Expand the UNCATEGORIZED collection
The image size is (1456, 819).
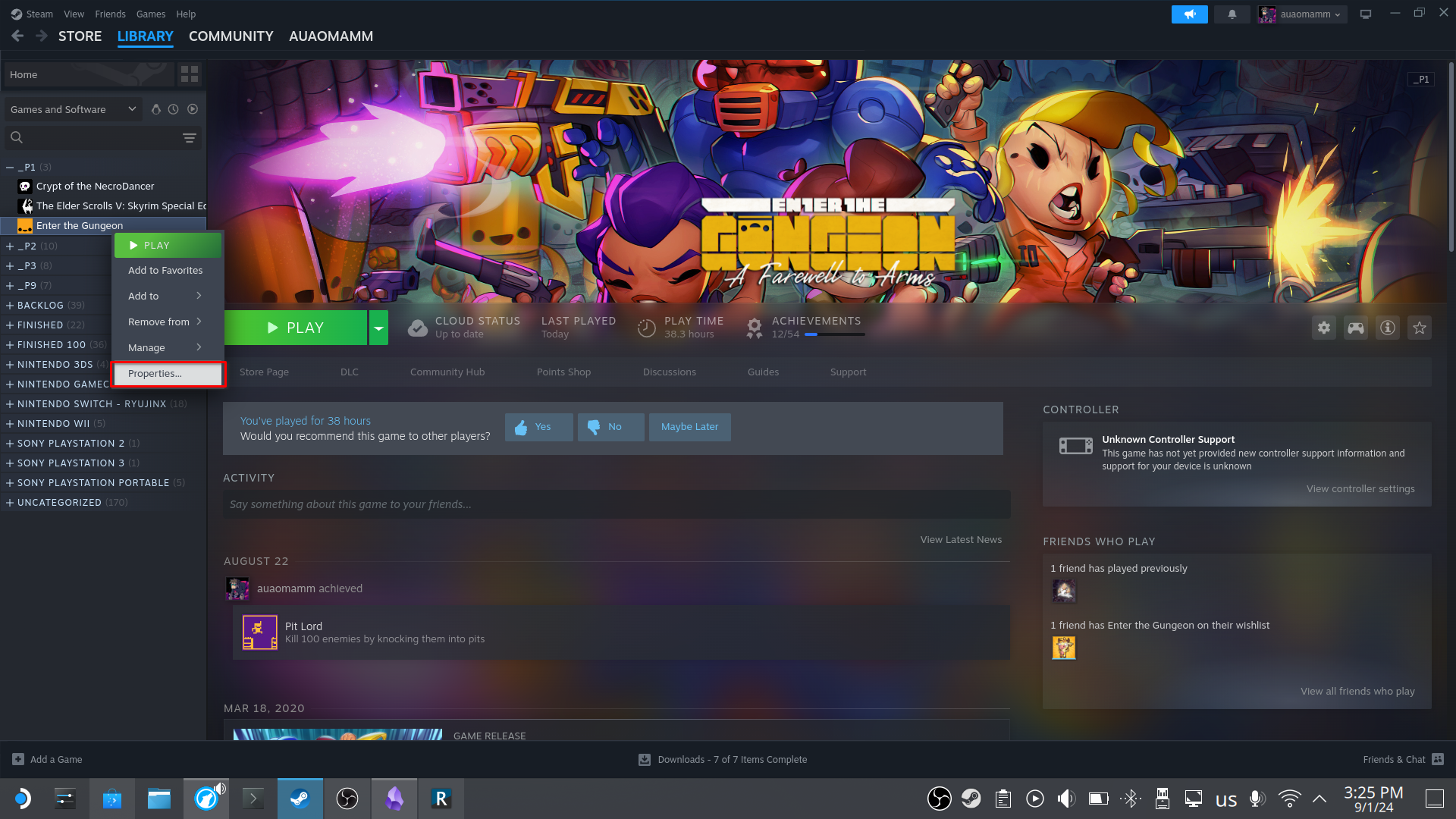click(x=10, y=502)
